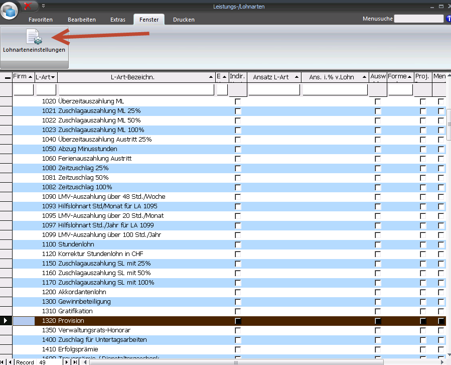Select row 1082 Zeitzuschlag 100%
Screen dimensions: 451x365
(229, 187)
